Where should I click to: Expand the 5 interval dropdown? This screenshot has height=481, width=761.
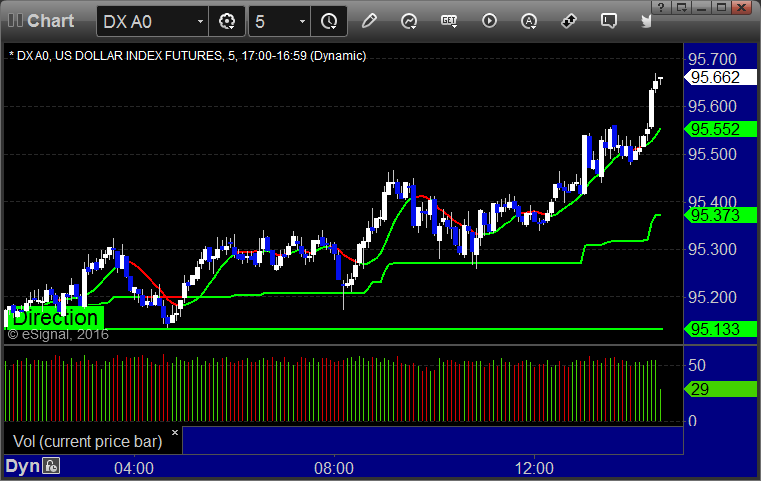pyautogui.click(x=302, y=21)
